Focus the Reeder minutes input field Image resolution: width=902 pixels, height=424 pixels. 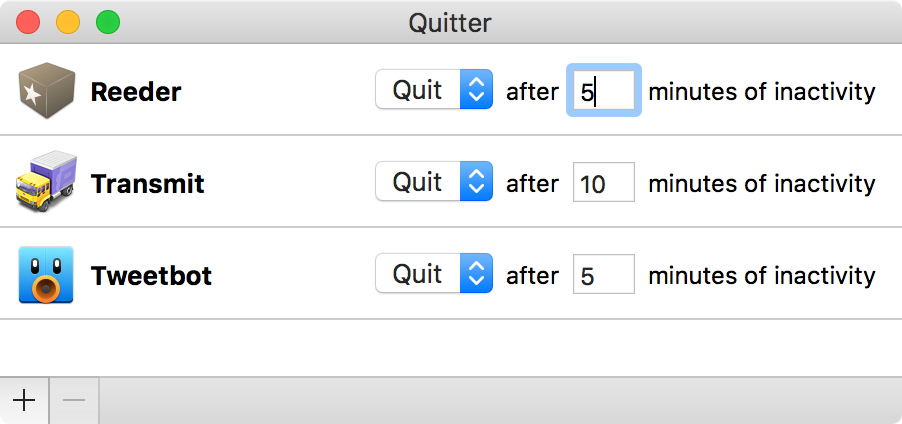pos(604,90)
